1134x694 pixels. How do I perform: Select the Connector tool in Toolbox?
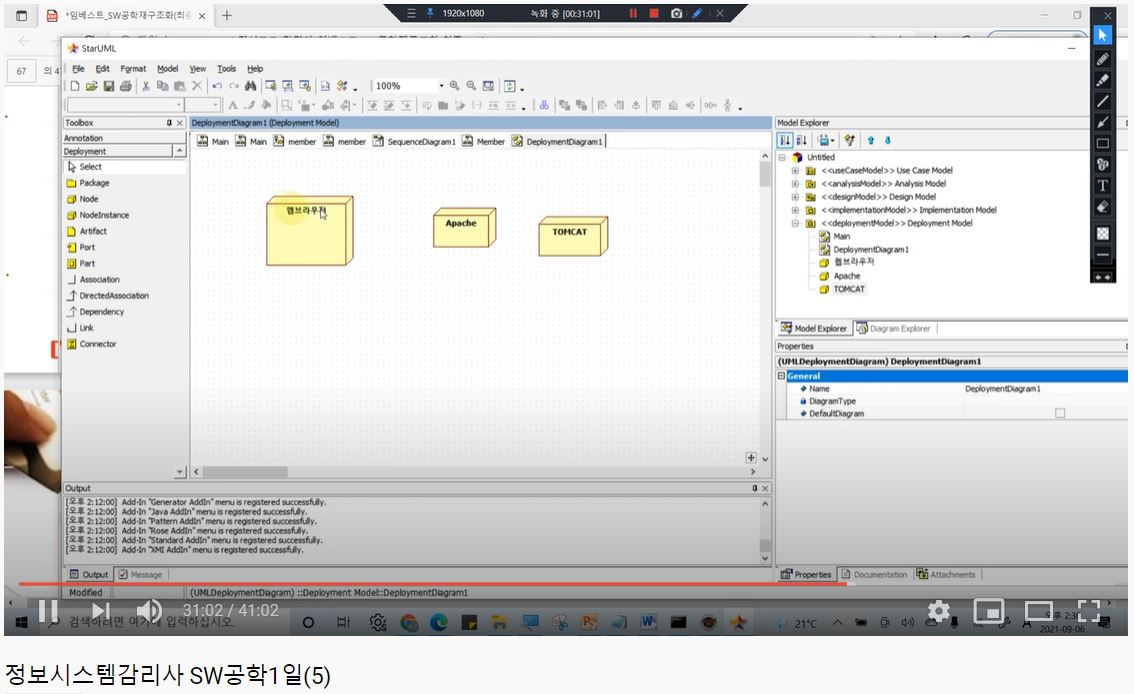click(x=92, y=344)
